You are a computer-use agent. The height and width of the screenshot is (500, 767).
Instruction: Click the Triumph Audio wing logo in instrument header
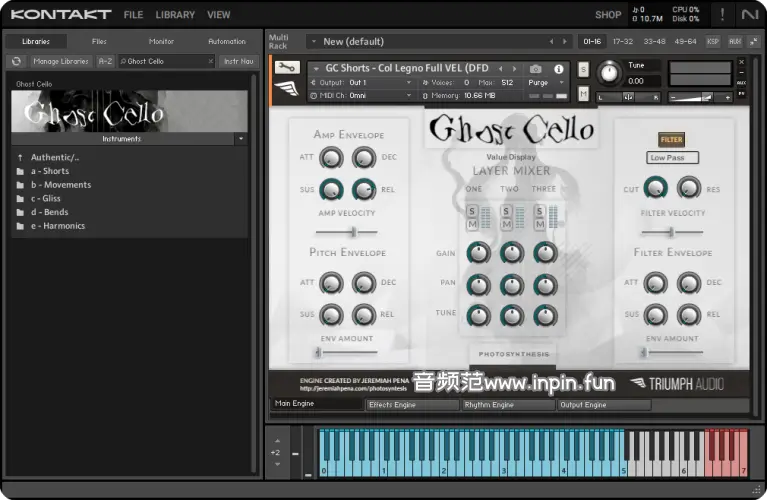[286, 89]
